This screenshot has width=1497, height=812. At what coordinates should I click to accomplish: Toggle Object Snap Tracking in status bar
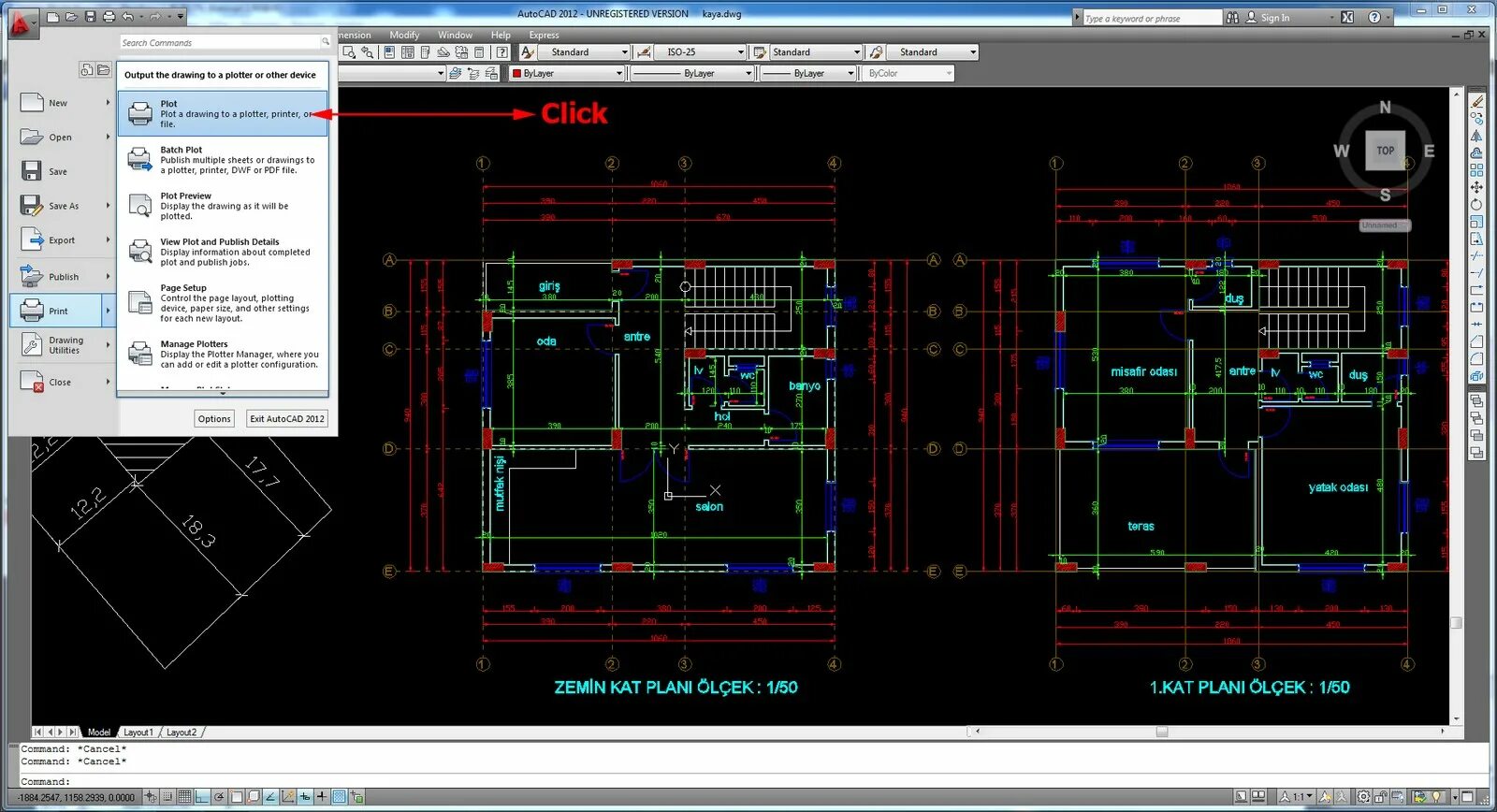(270, 797)
